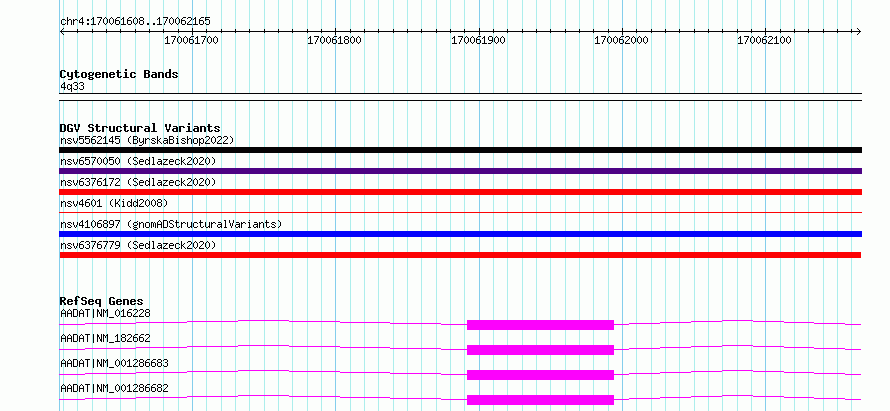890x411 pixels.
Task: Click the 4q33 band label
Action: (73, 86)
